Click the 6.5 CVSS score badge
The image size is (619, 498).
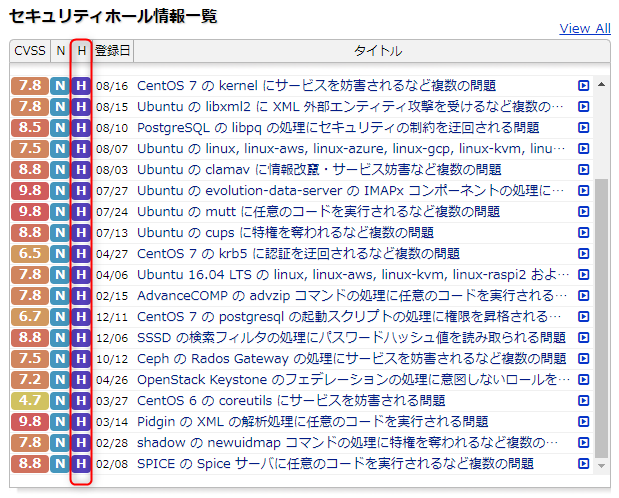click(30, 254)
